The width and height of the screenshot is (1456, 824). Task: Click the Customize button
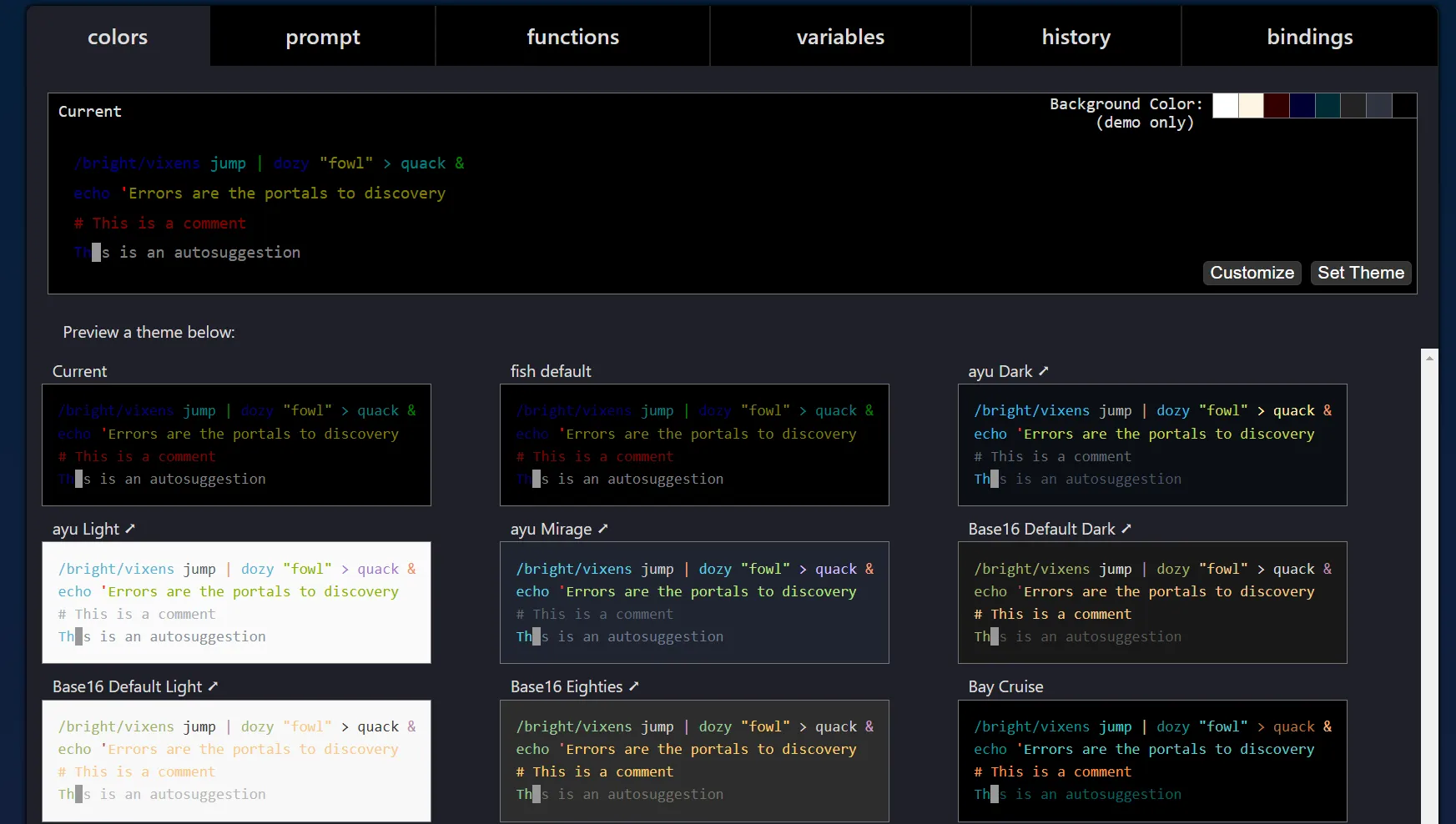[x=1252, y=273]
